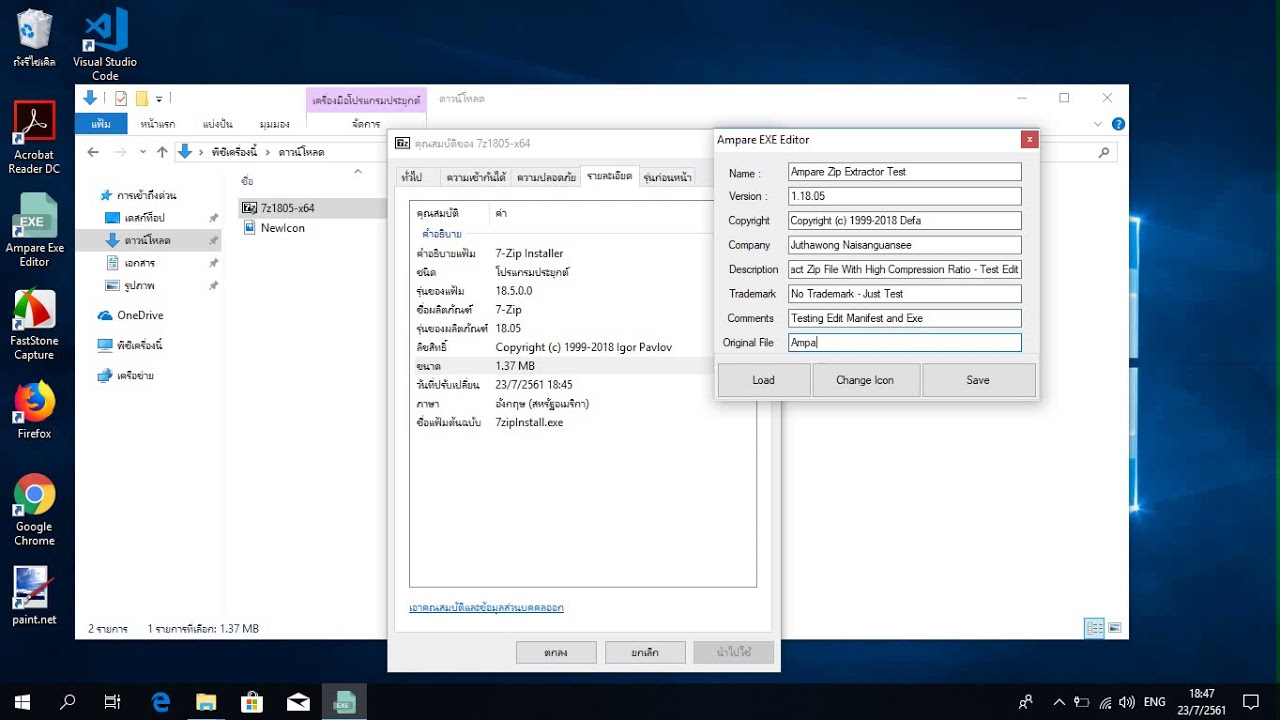Click the Copyright input field
The image size is (1280, 720).
coord(904,220)
